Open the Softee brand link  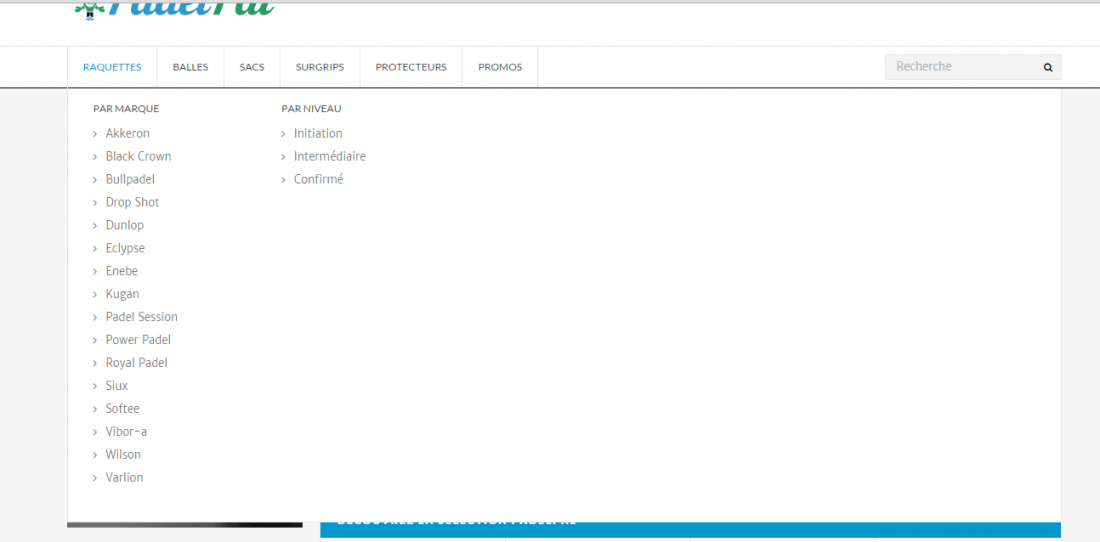(x=123, y=409)
